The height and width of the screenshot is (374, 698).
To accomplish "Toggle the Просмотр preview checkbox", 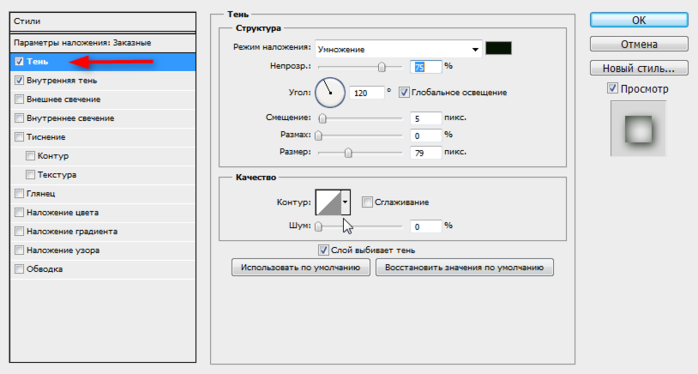I will pos(613,88).
